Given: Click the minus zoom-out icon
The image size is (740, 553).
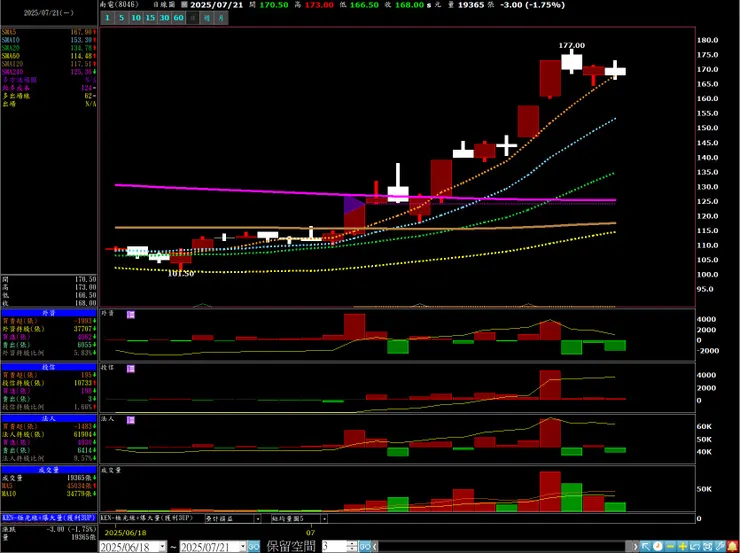Looking at the screenshot, I should (670, 546).
